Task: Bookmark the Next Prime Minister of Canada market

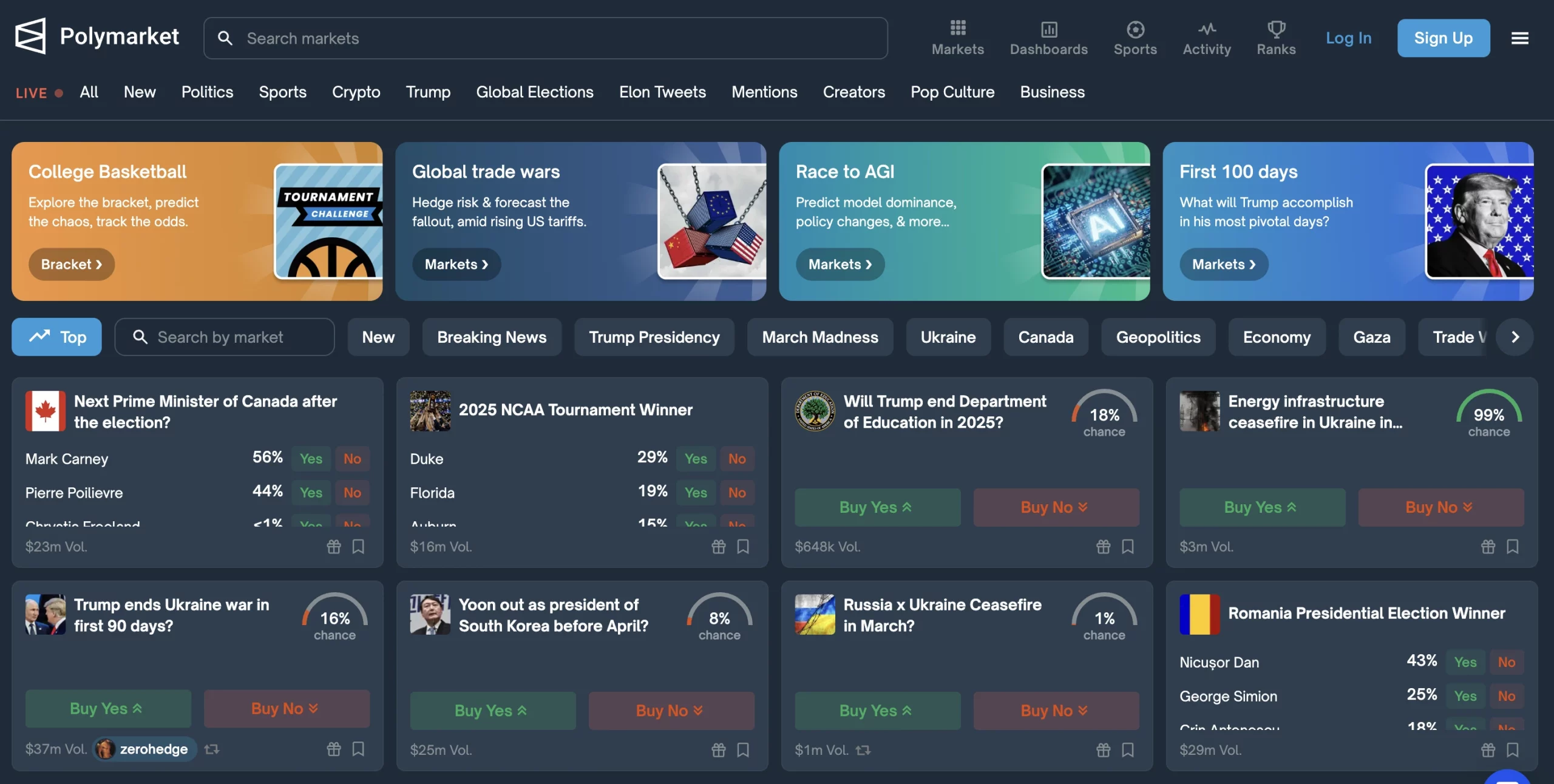Action: [x=358, y=547]
